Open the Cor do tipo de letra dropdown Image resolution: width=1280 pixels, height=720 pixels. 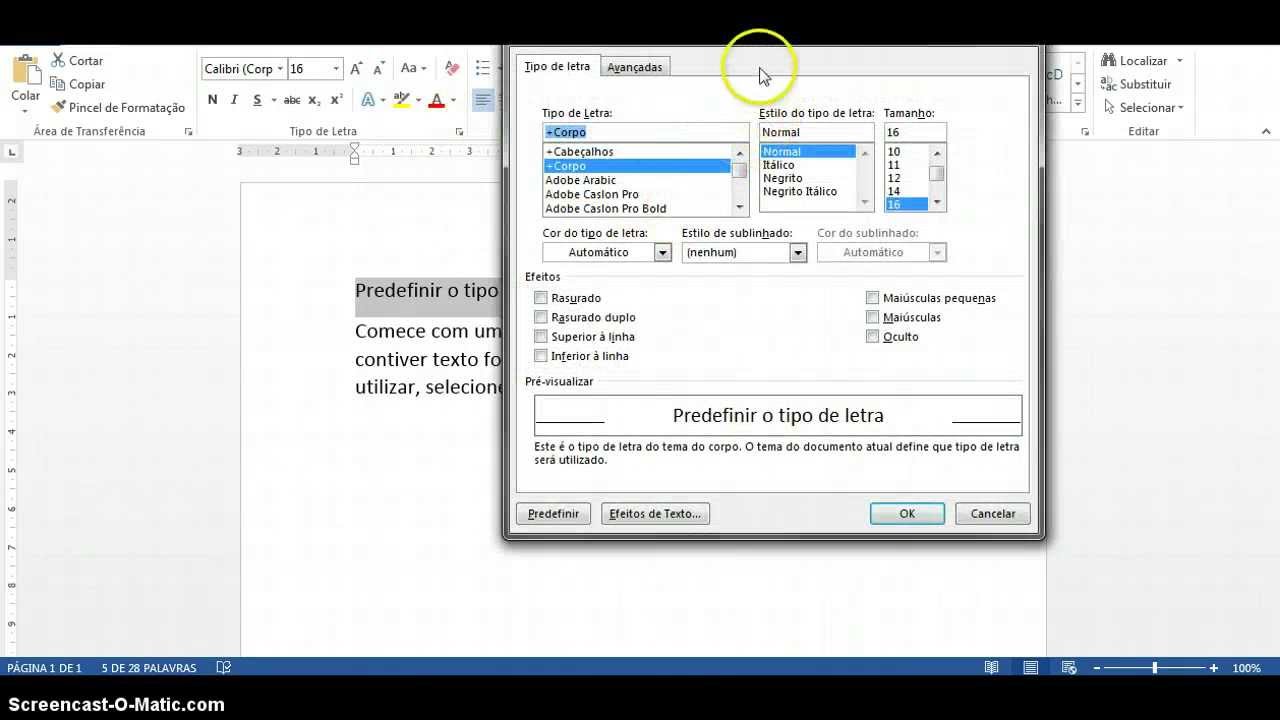[662, 253]
